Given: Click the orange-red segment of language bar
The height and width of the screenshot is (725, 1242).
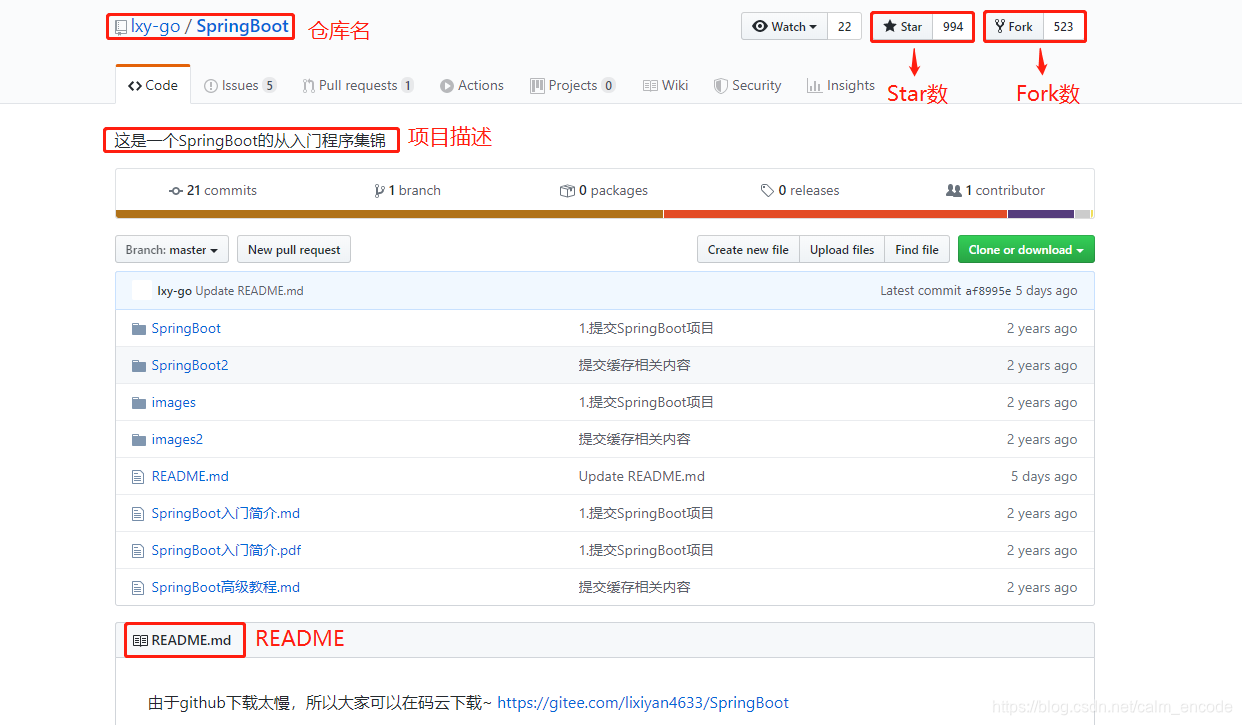Looking at the screenshot, I should coord(835,214).
